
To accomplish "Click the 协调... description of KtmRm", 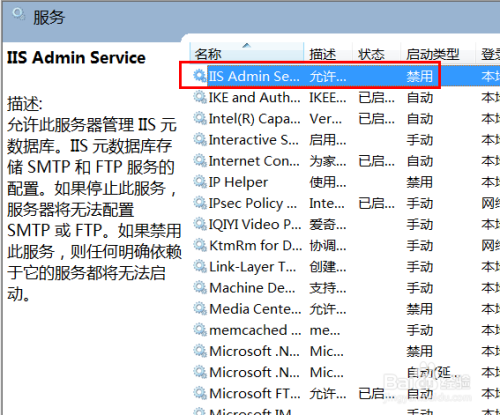I will coord(328,246).
